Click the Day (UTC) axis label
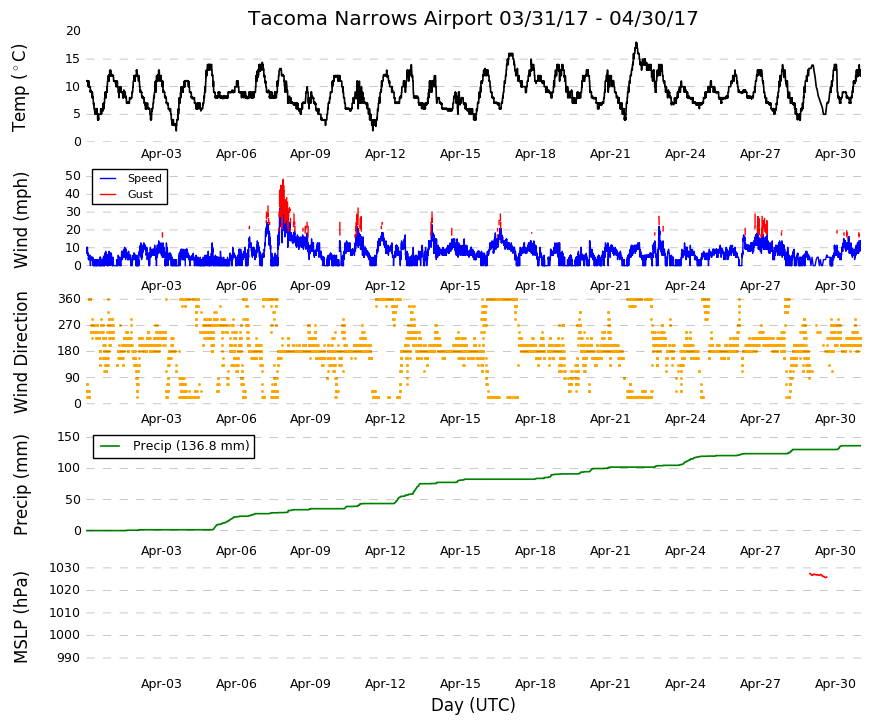871x725 pixels. pos(473,705)
